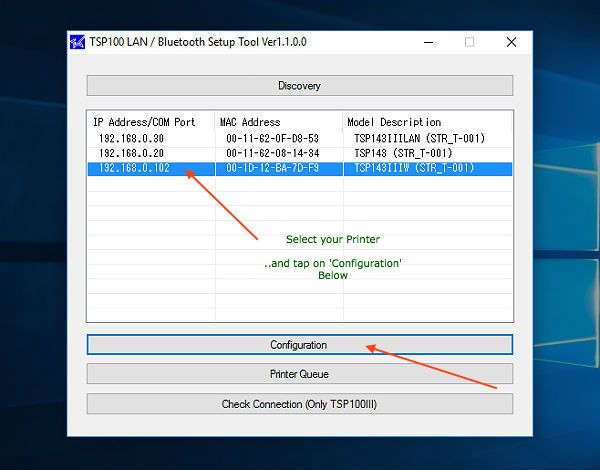The height and width of the screenshot is (470, 600).
Task: Click MAC address 00-11-62-08-14-34
Action: pyautogui.click(x=272, y=153)
